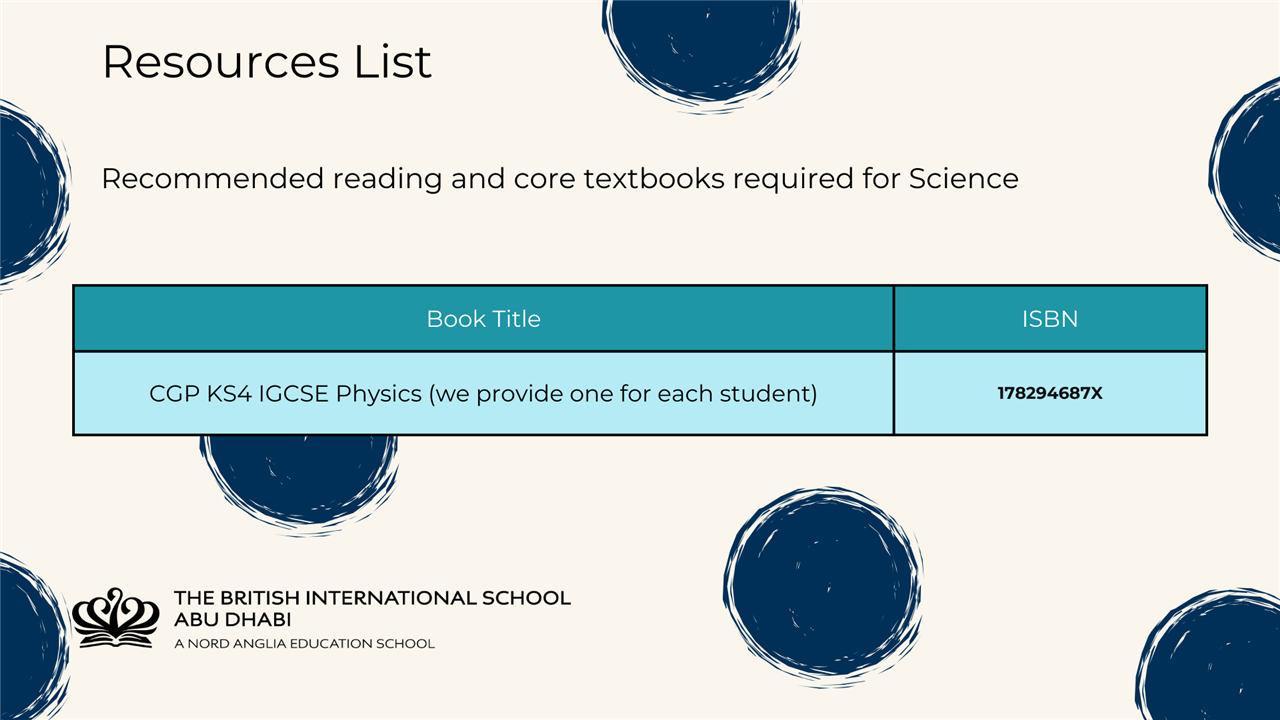Select the "Resources List" slide title
The width and height of the screenshot is (1280, 720).
click(x=267, y=62)
